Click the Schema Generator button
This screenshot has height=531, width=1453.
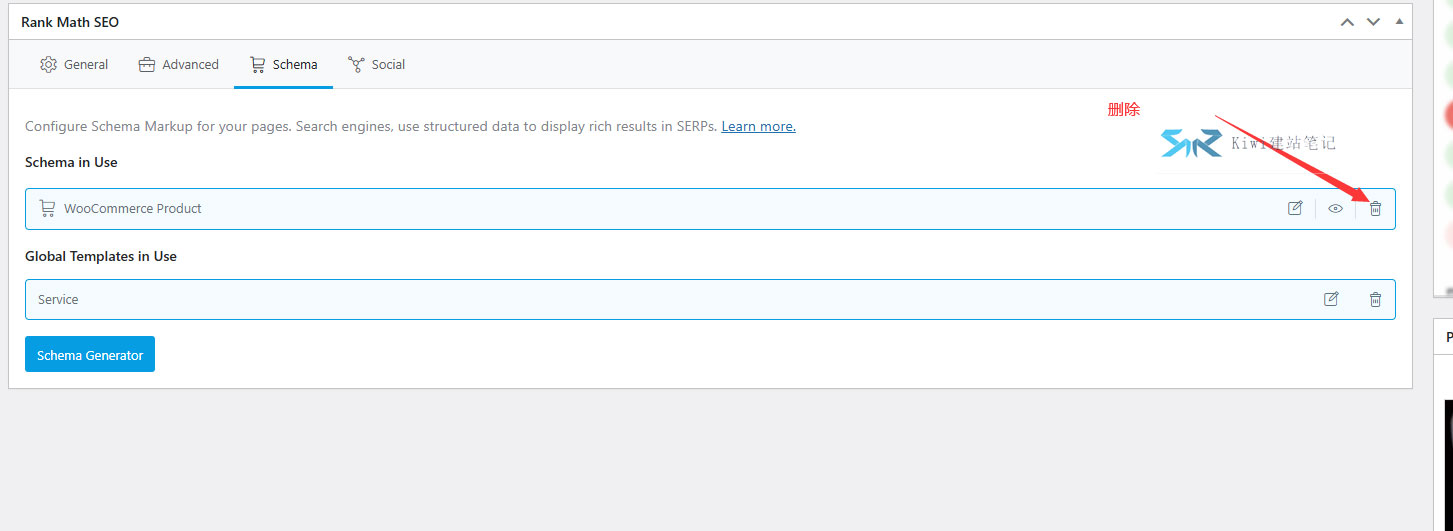[x=90, y=354]
